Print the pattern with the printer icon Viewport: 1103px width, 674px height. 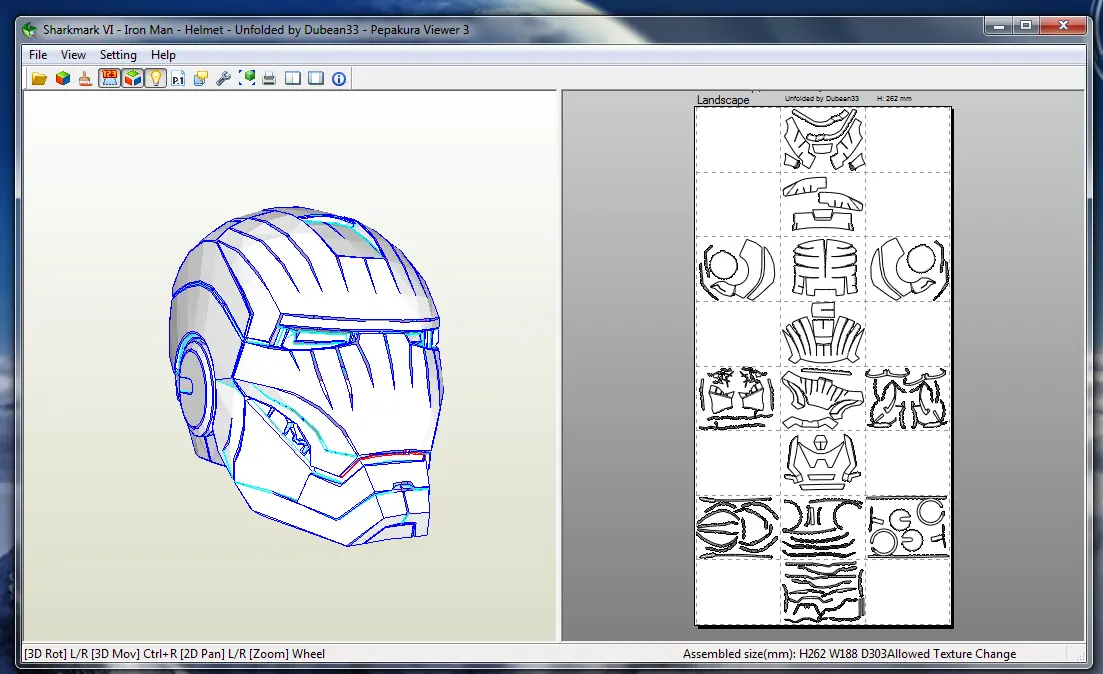pos(269,79)
